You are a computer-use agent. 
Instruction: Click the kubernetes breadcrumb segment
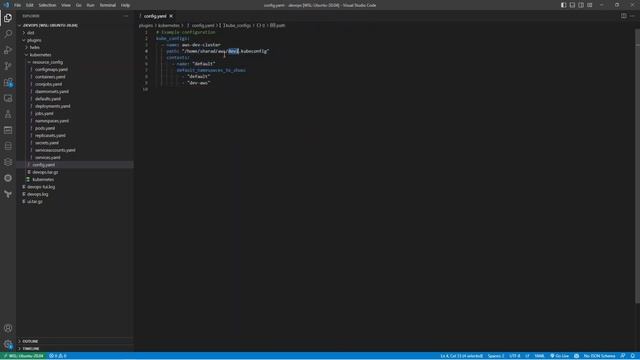point(169,25)
